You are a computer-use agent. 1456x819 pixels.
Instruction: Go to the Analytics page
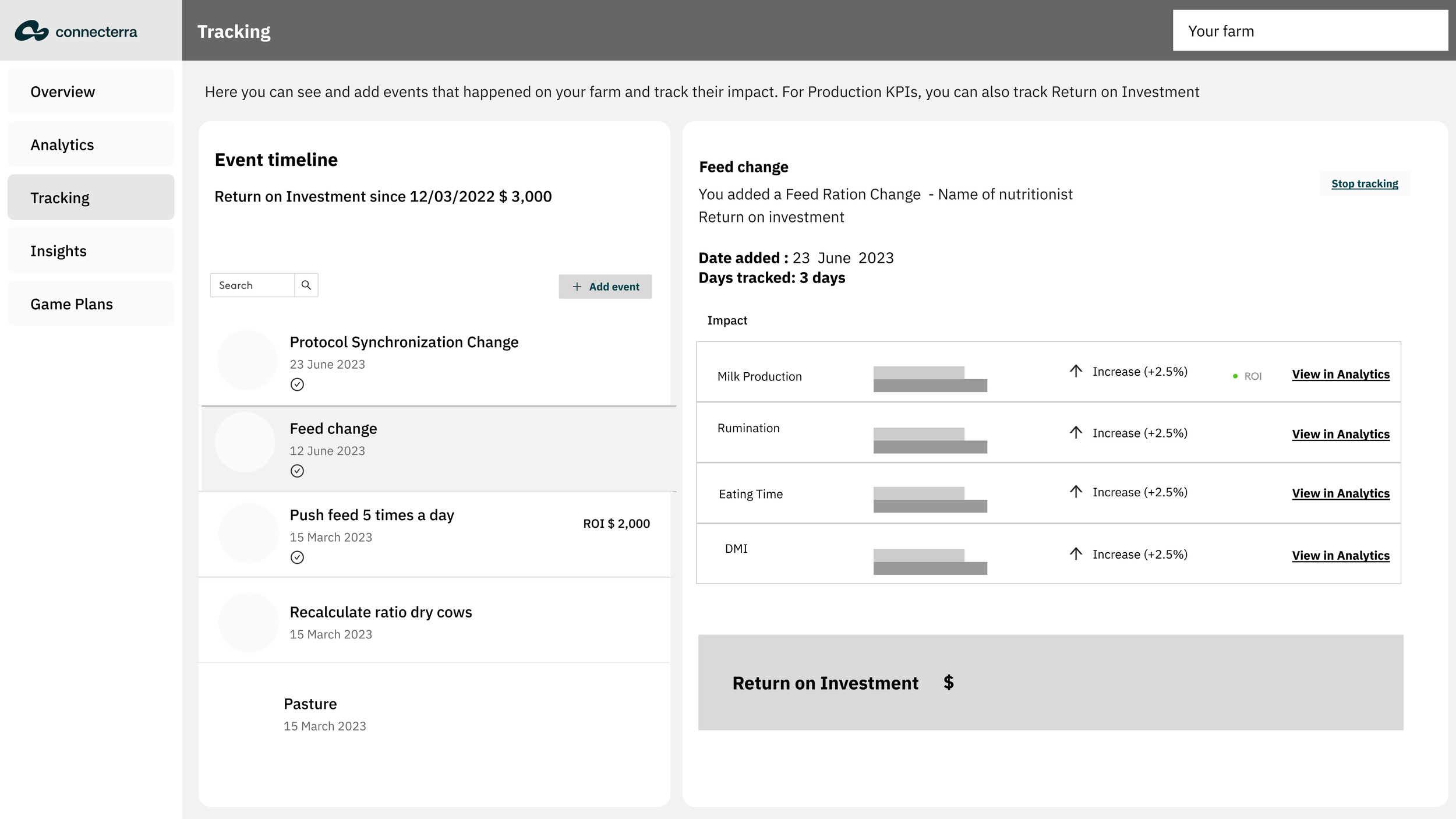pyautogui.click(x=91, y=144)
